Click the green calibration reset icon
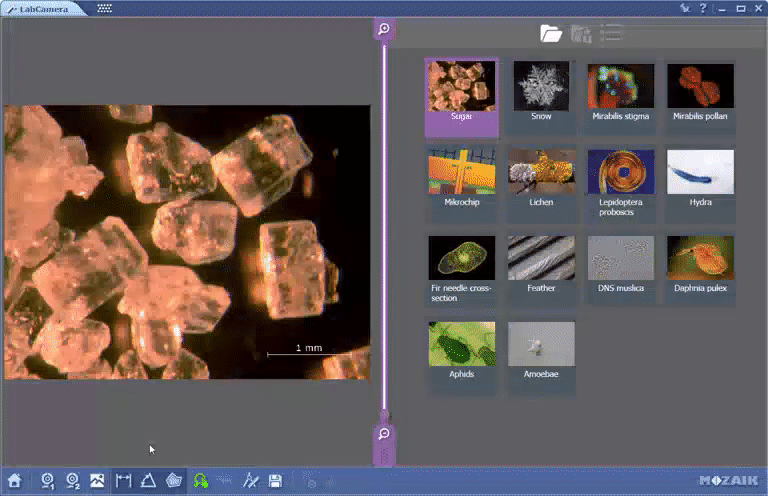The image size is (768, 496). (x=201, y=481)
